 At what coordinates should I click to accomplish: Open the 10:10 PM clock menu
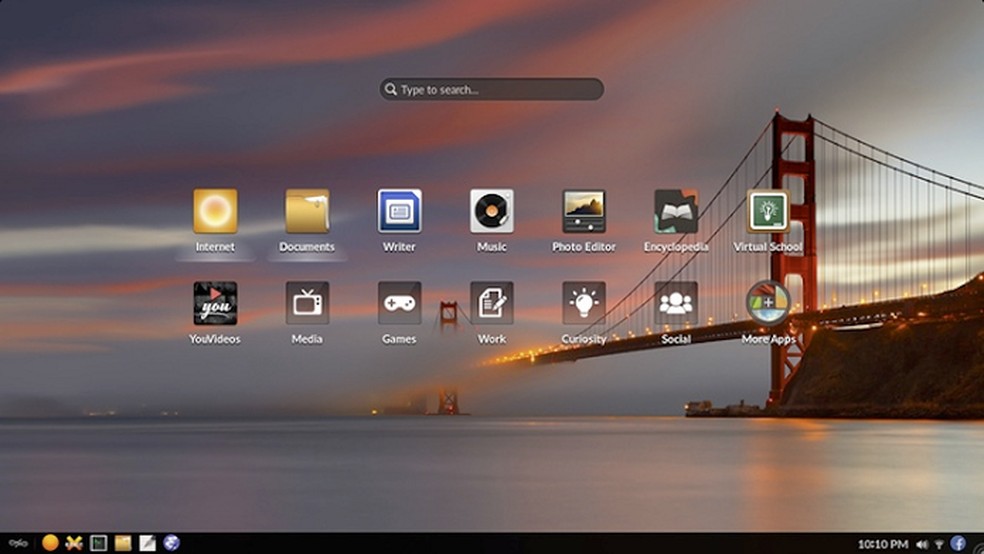pos(882,544)
